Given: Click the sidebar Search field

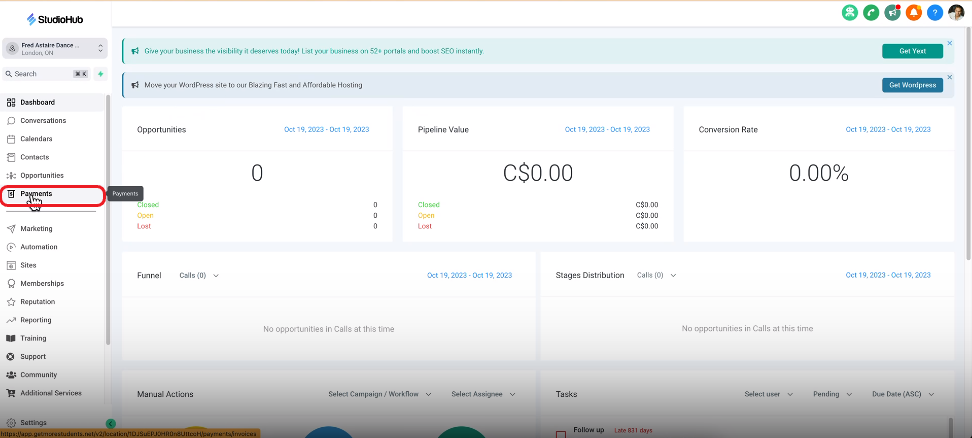Looking at the screenshot, I should click(46, 74).
